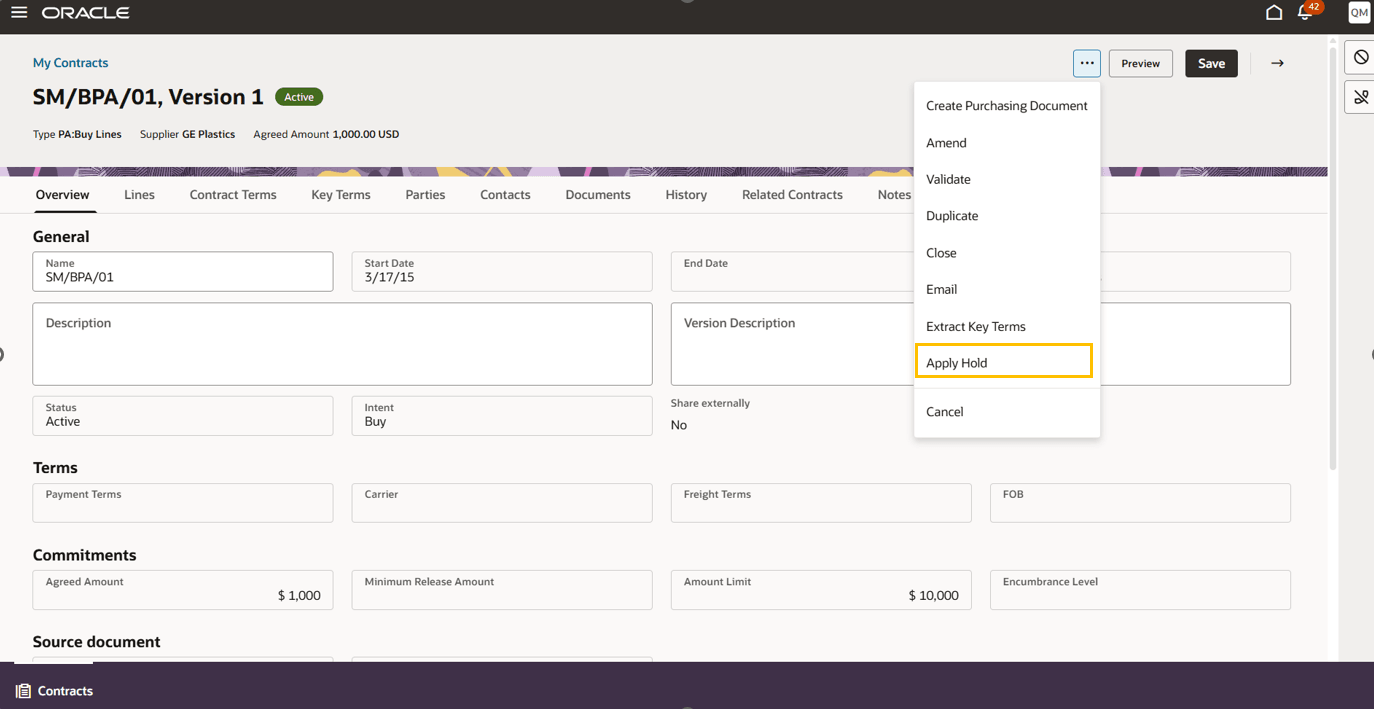Switch to the Lines tab
This screenshot has height=709, width=1374.
(x=139, y=195)
